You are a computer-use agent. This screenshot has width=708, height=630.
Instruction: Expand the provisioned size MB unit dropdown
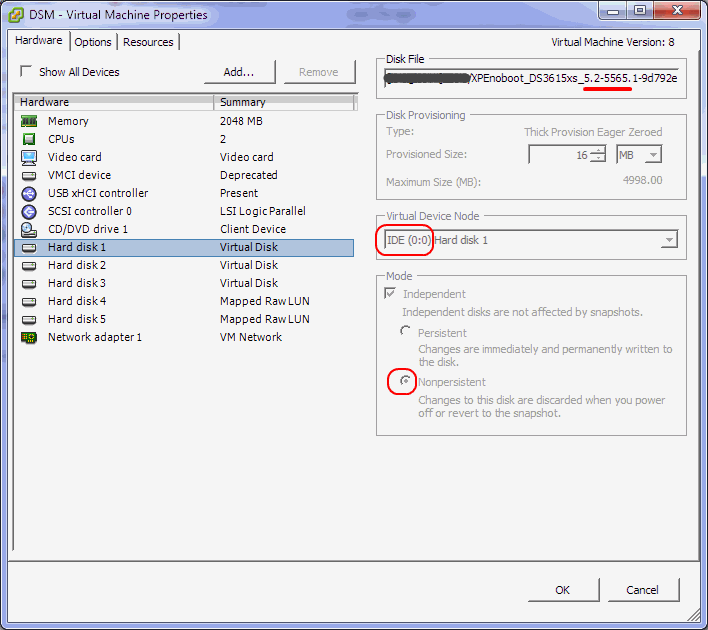pos(653,155)
